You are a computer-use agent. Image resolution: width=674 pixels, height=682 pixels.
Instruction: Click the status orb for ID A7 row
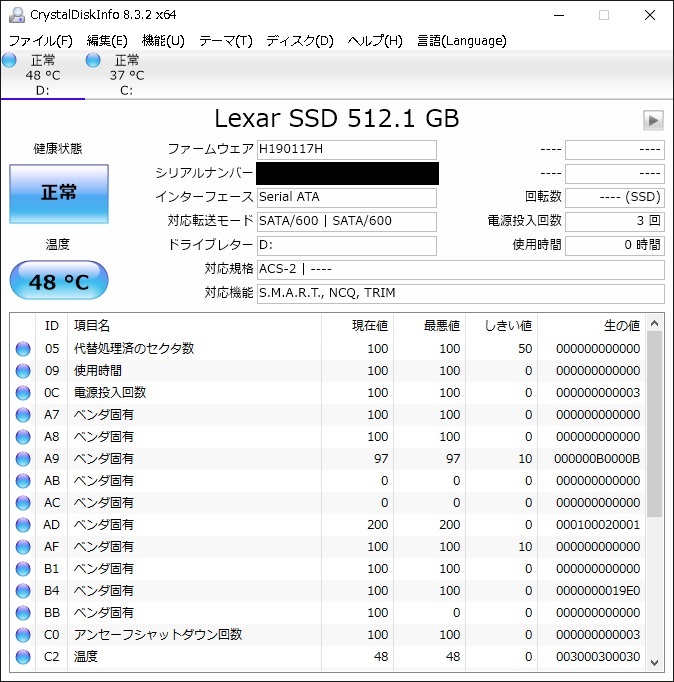tap(23, 415)
